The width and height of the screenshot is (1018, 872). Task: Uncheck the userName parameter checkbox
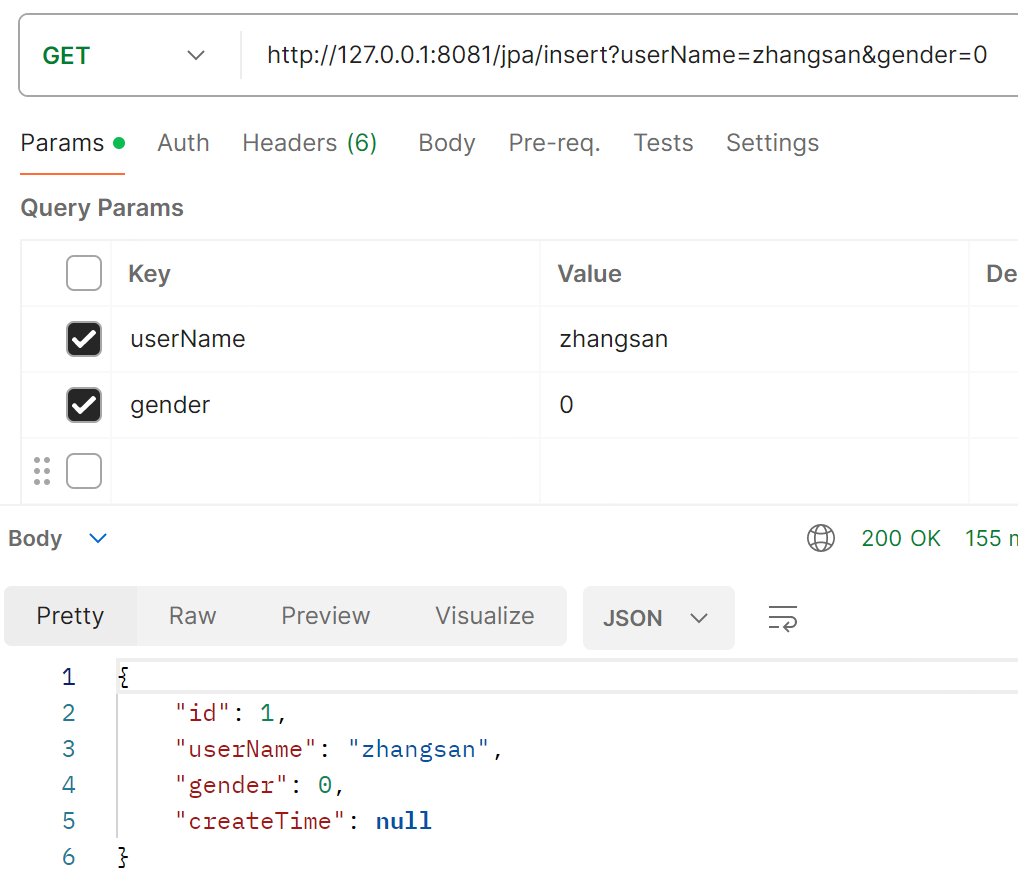84,339
